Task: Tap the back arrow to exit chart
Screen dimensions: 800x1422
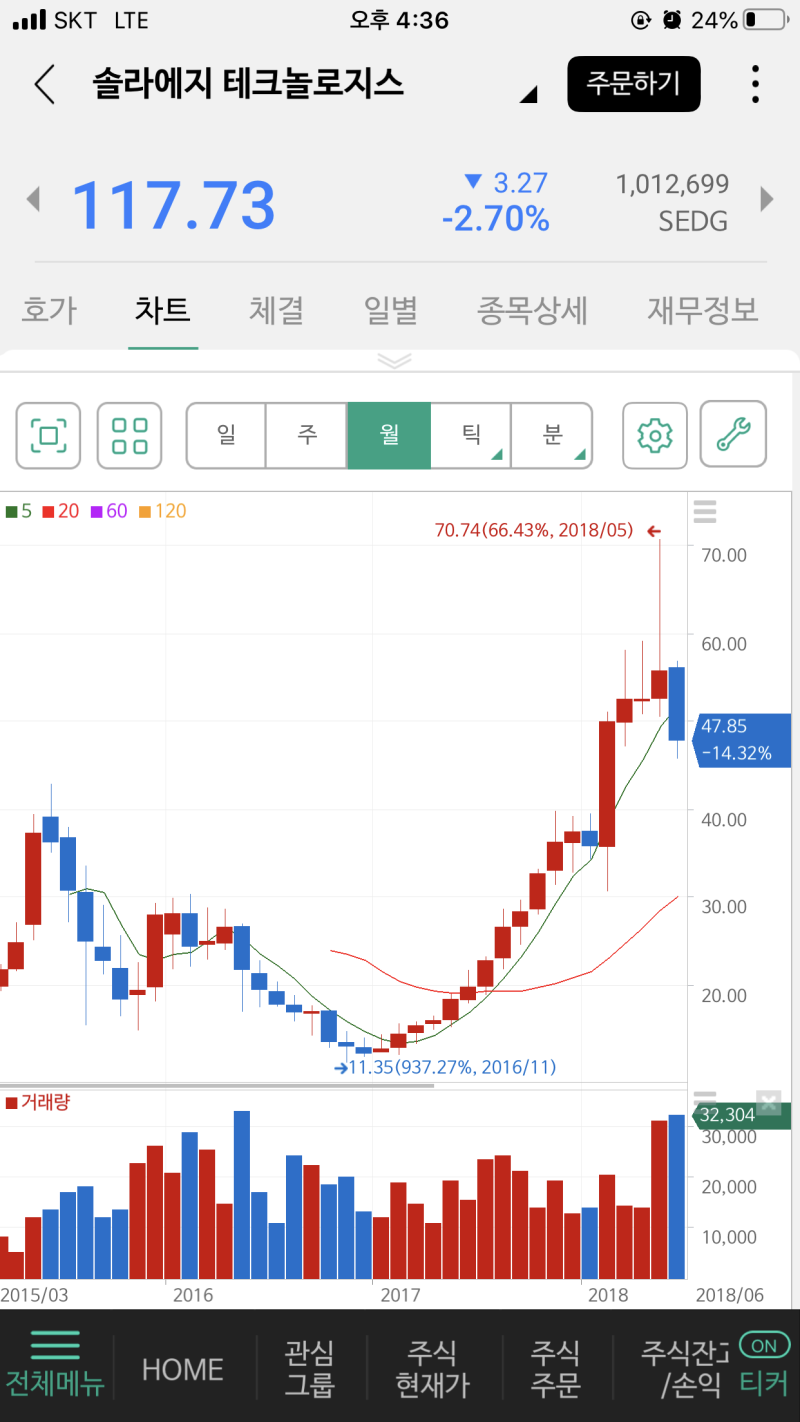Action: coord(42,84)
